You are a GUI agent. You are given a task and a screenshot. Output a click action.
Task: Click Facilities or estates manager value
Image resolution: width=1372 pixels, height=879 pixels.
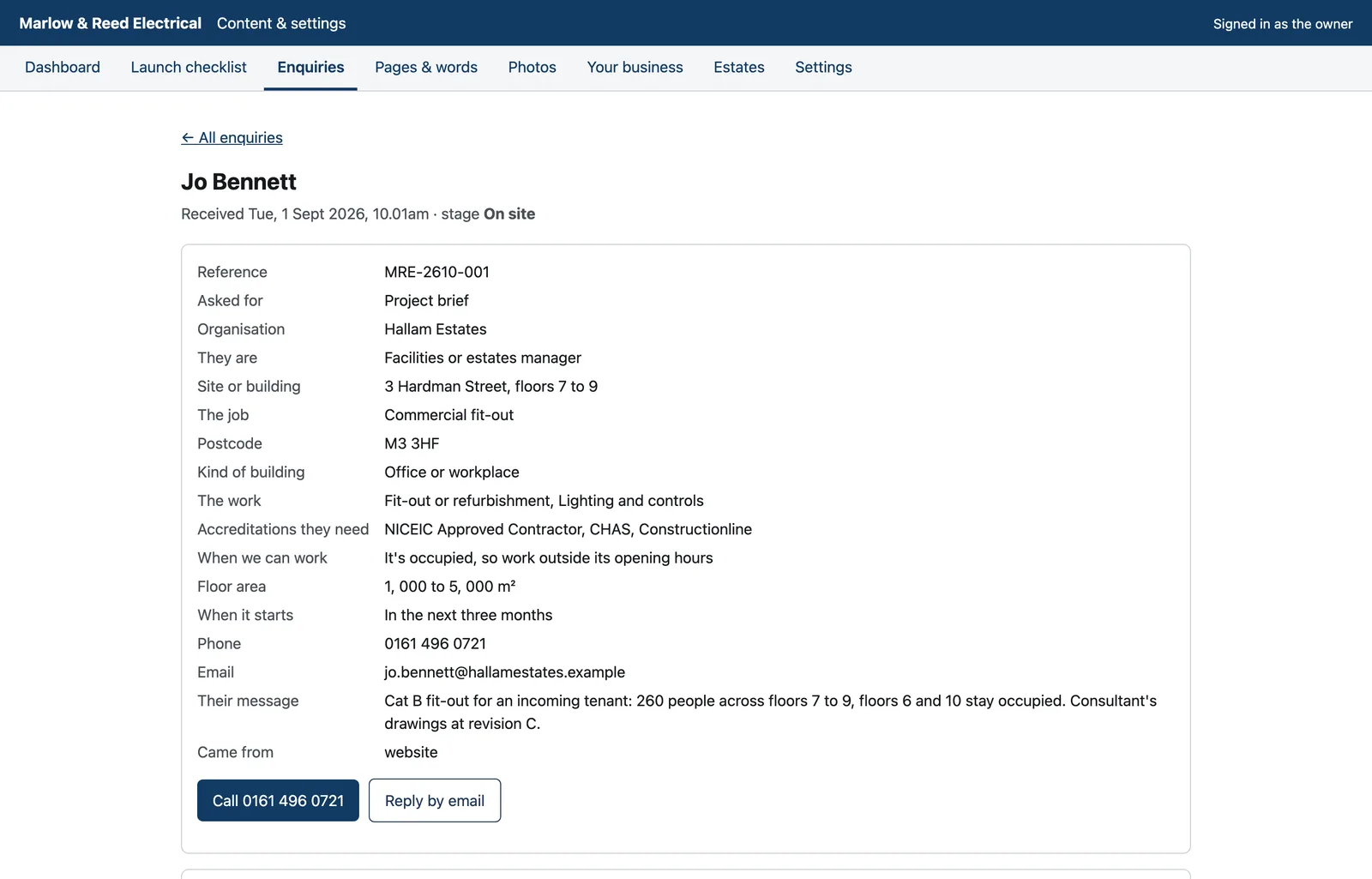[483, 358]
